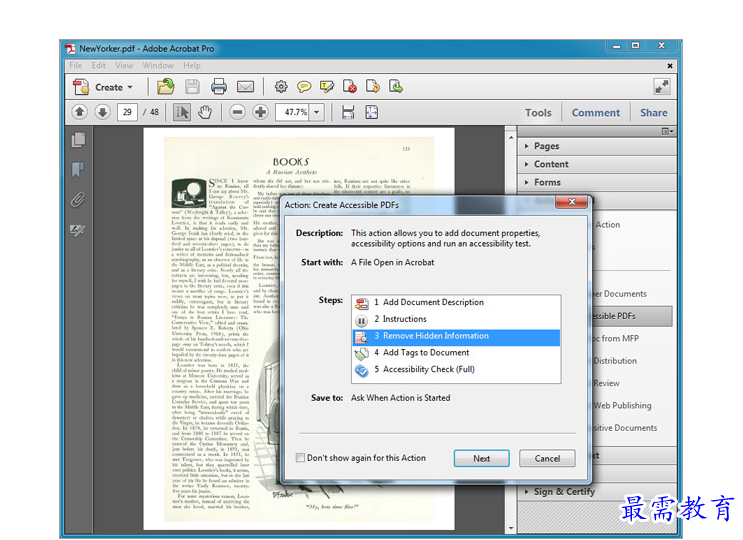Expand the Content tools section

click(x=597, y=164)
